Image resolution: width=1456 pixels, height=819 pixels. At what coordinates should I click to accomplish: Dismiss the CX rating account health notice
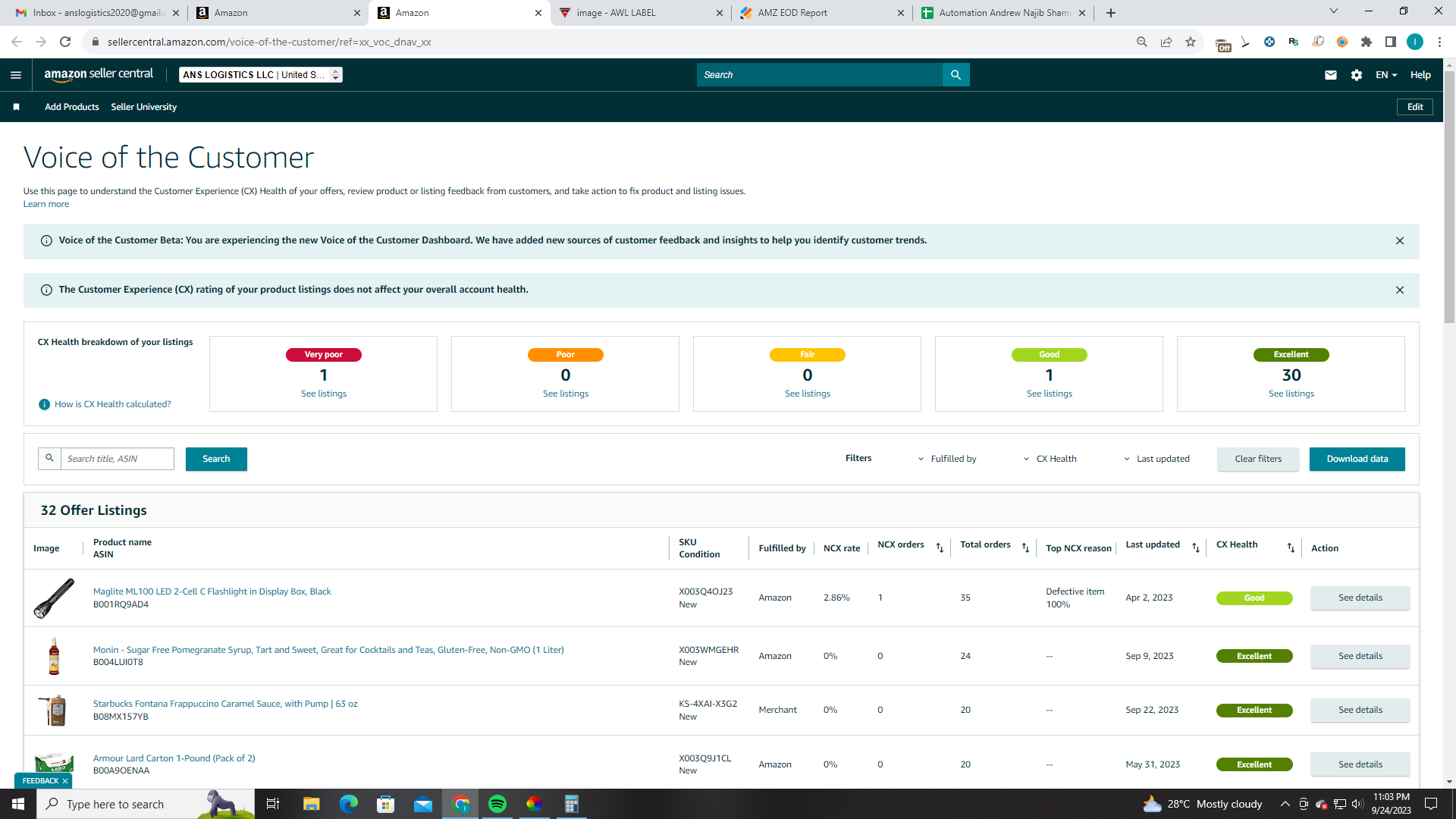(1400, 290)
